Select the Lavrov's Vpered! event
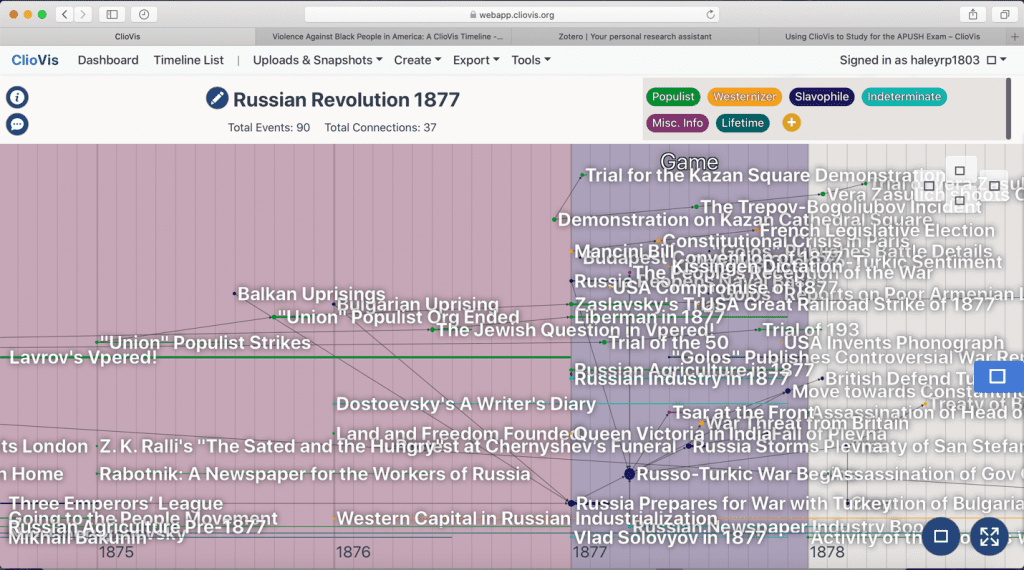The width and height of the screenshot is (1024, 570). point(83,357)
